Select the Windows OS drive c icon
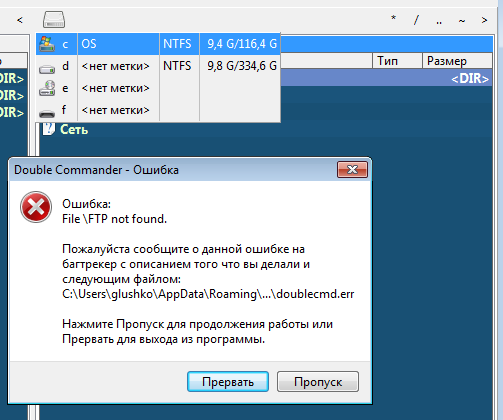 (x=47, y=44)
